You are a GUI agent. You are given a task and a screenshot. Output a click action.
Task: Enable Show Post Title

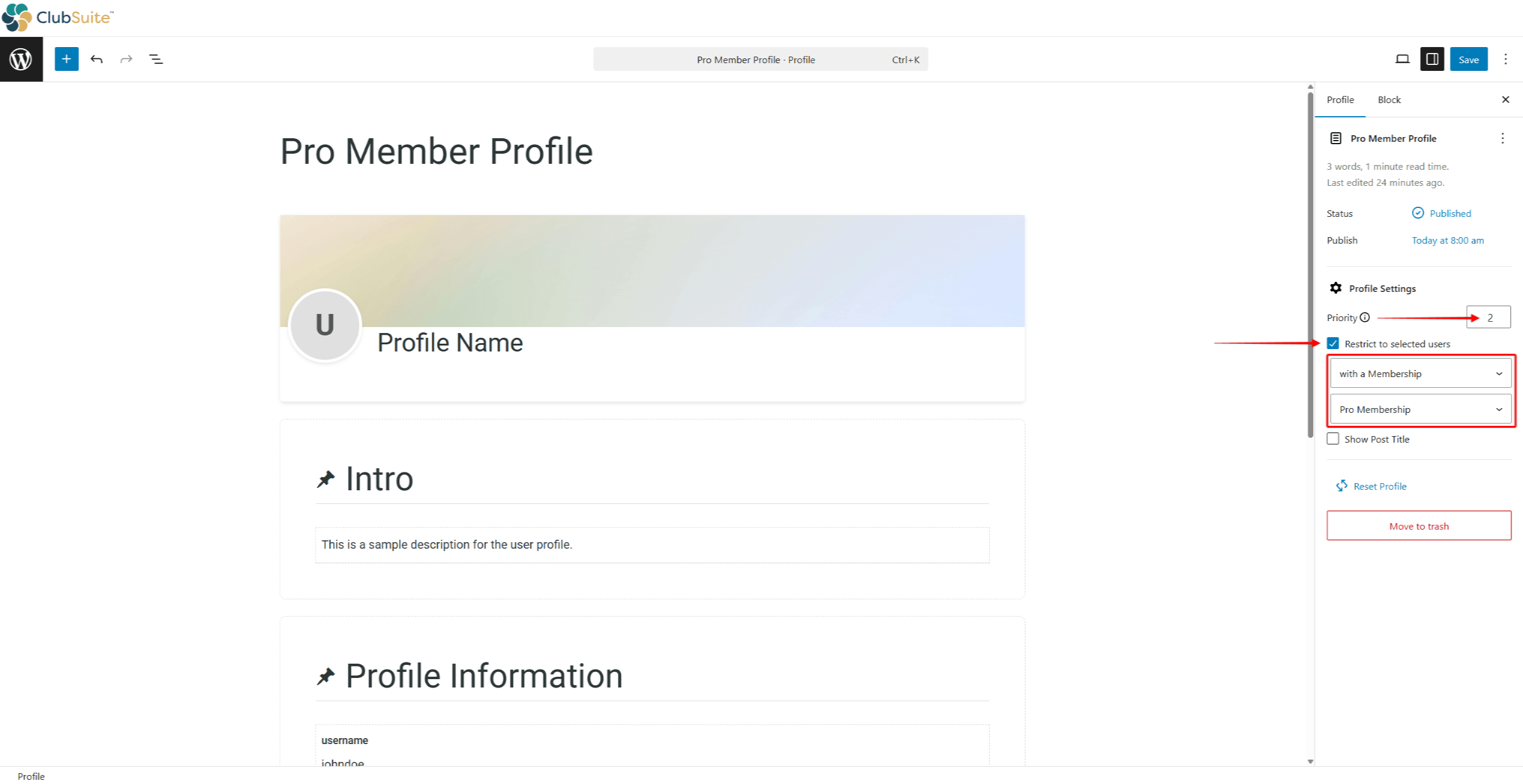(1334, 438)
